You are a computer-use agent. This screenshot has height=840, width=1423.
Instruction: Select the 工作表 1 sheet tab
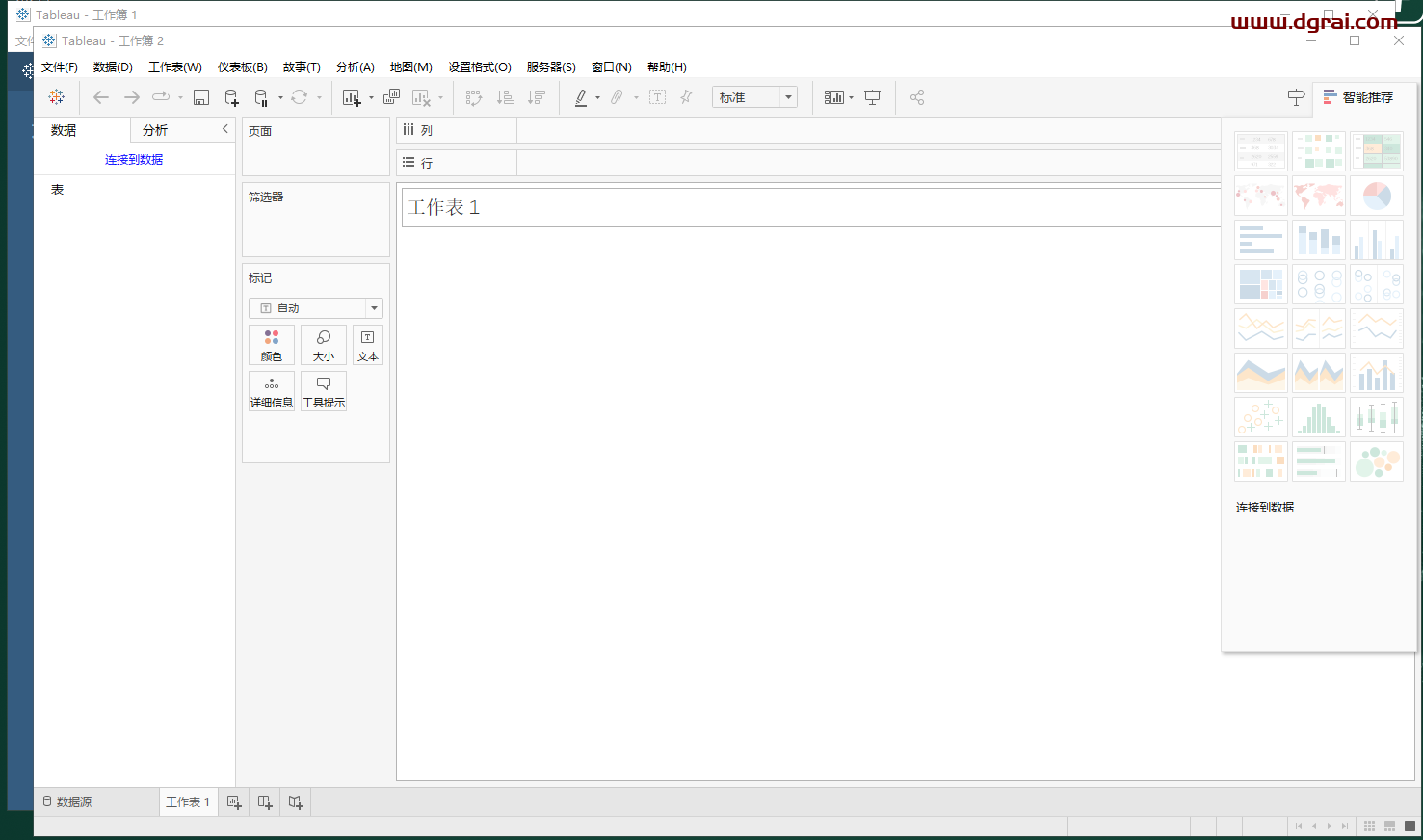tap(188, 802)
